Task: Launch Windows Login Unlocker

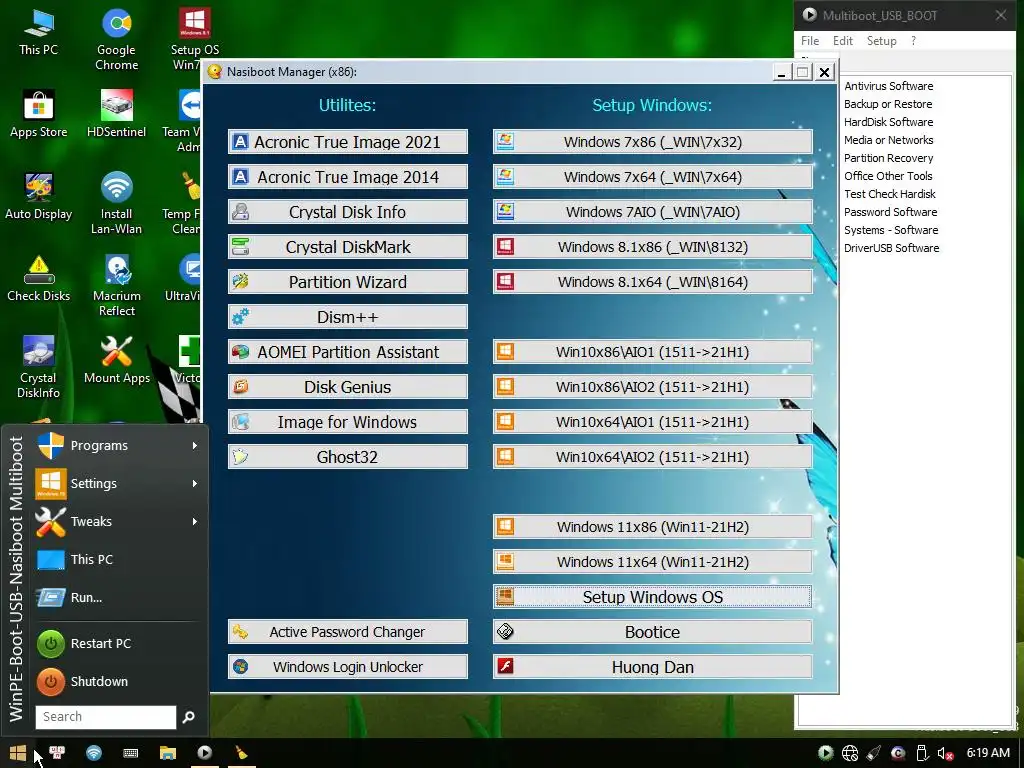Action: (347, 667)
